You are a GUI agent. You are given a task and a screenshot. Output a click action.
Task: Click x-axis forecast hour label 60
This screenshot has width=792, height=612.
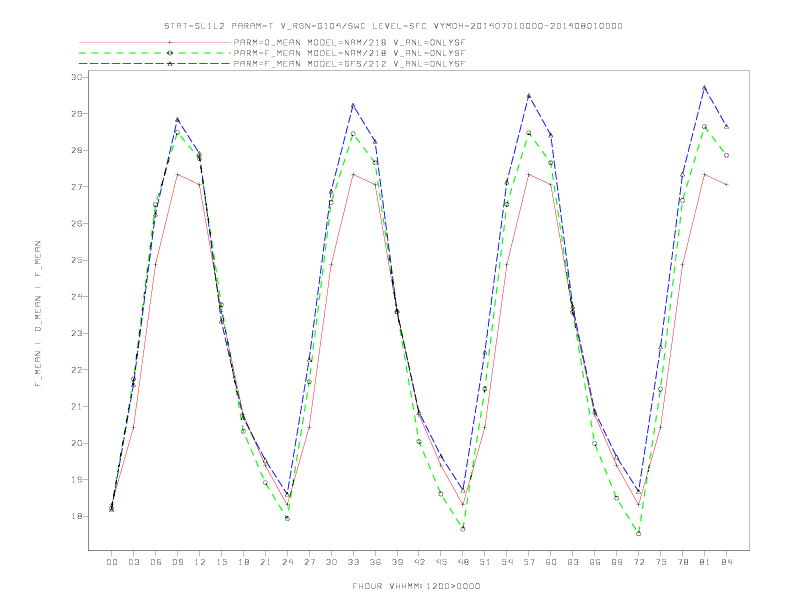551,562
